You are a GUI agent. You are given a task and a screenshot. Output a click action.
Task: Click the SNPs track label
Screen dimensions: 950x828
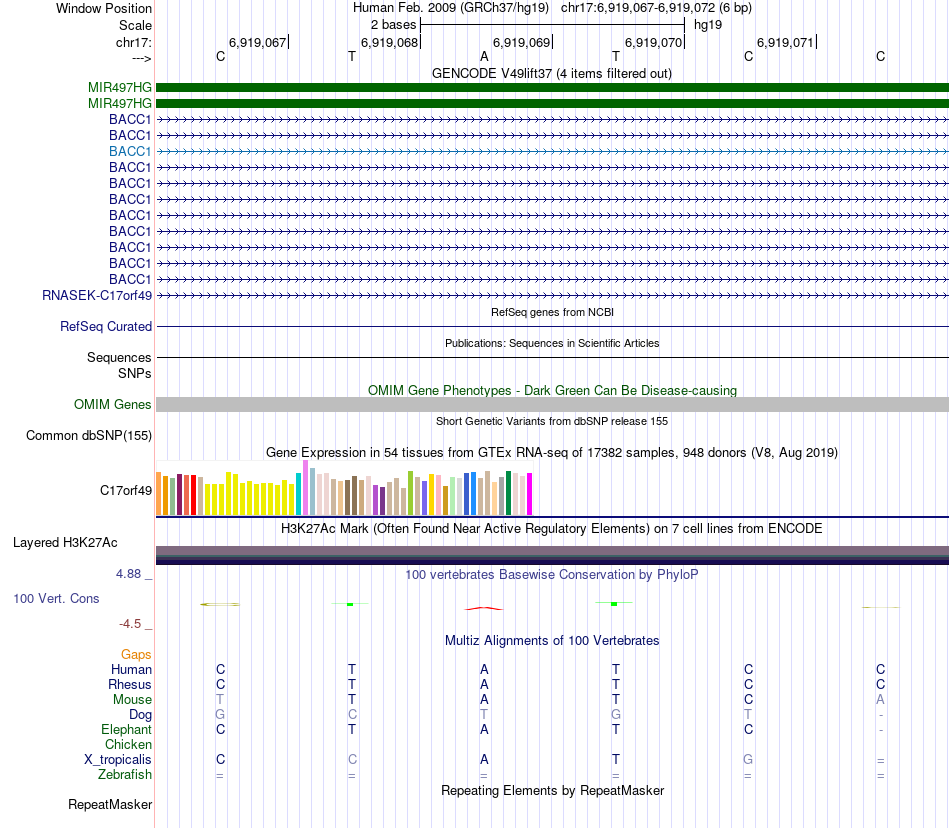(135, 373)
